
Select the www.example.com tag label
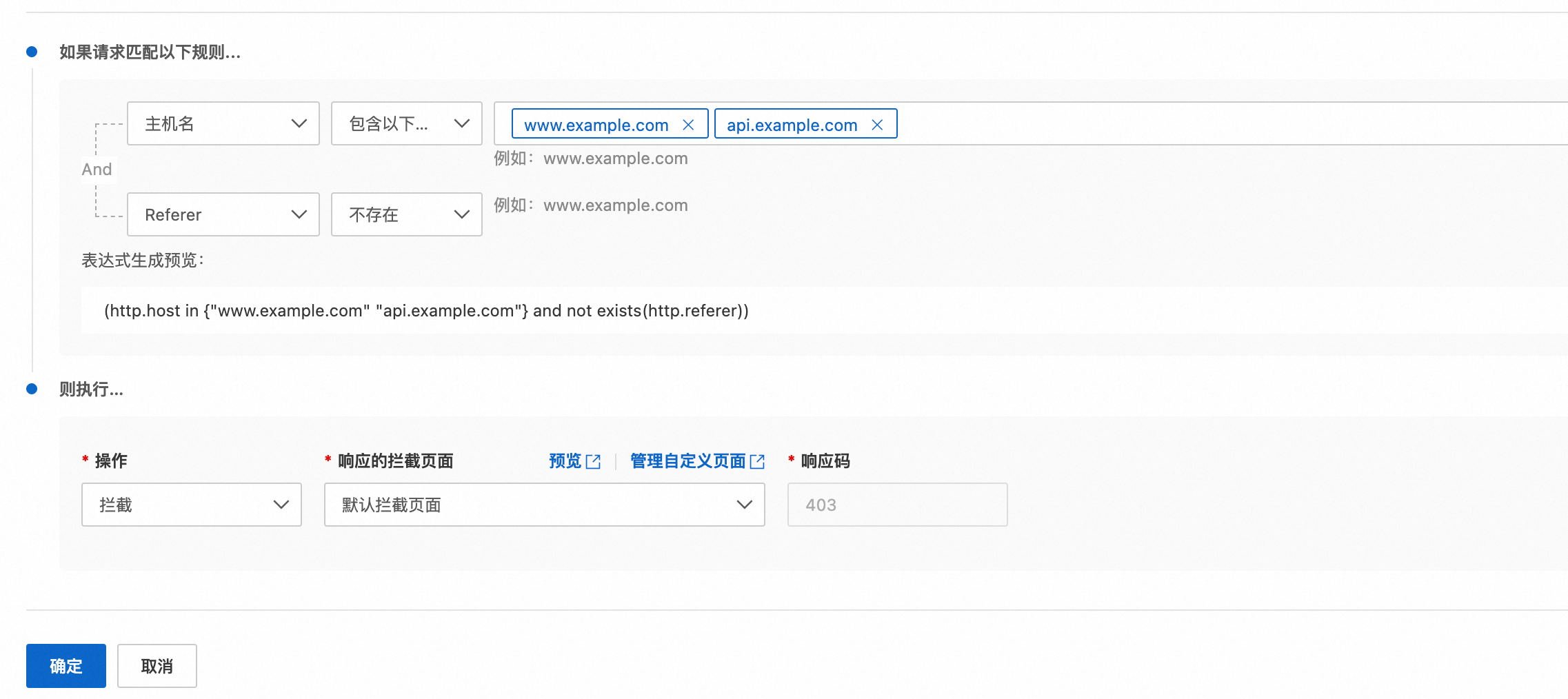(x=596, y=125)
